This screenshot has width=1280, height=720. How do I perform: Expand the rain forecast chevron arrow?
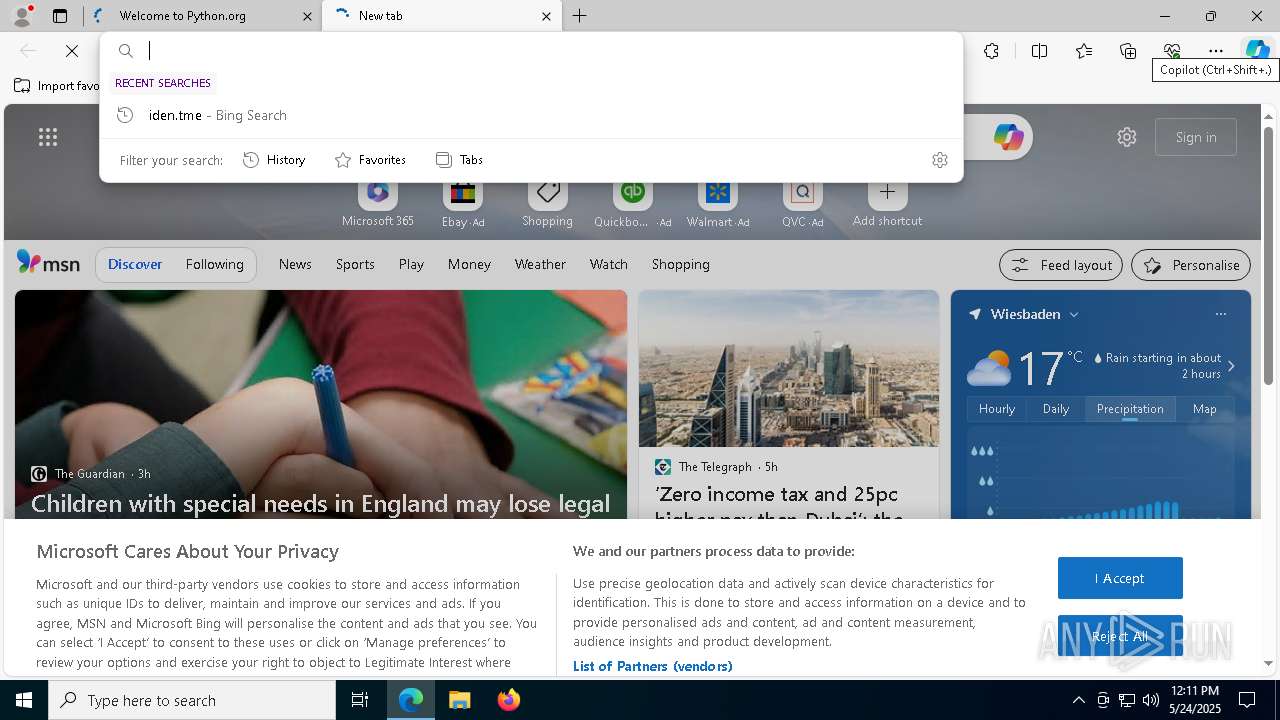point(1231,366)
